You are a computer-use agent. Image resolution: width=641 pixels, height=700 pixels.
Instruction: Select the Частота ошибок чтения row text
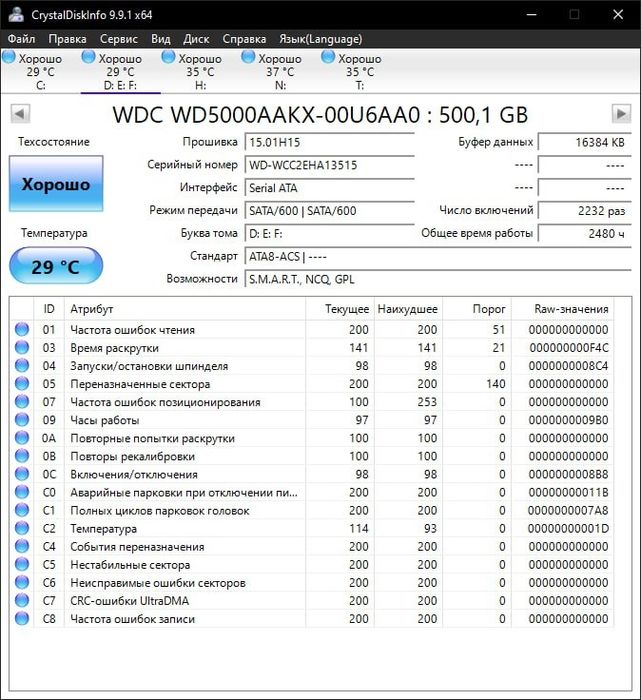point(133,330)
